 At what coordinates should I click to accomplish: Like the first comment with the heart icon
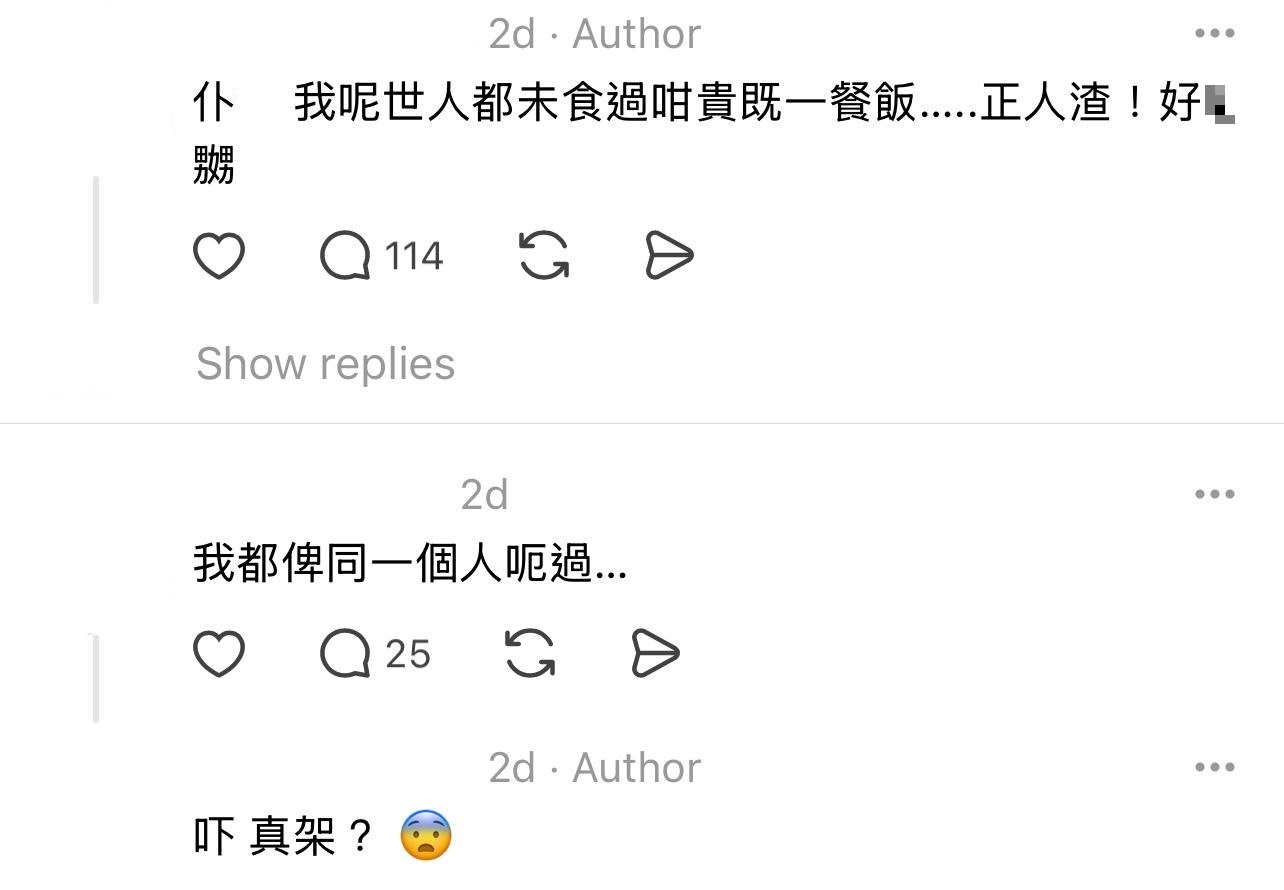pyautogui.click(x=218, y=256)
